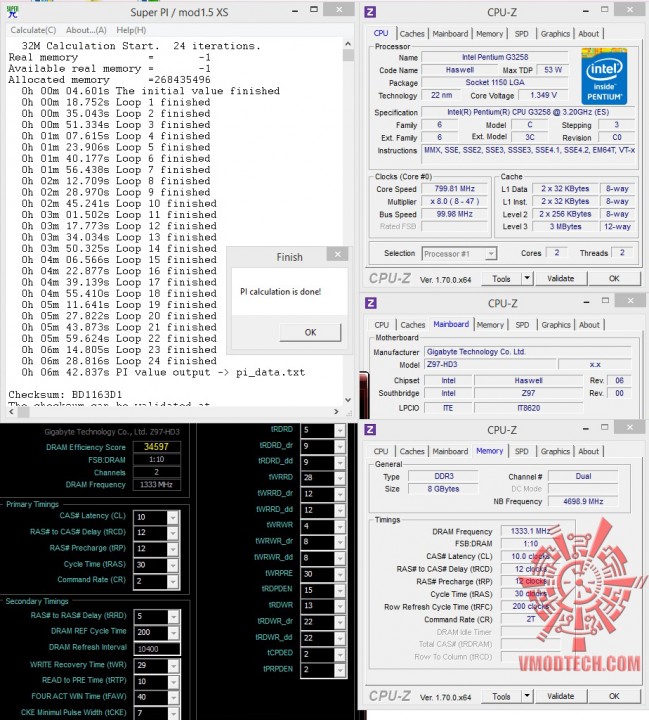The image size is (649, 720).
Task: Open the tCPDED timing dropdown
Action: (x=340, y=654)
